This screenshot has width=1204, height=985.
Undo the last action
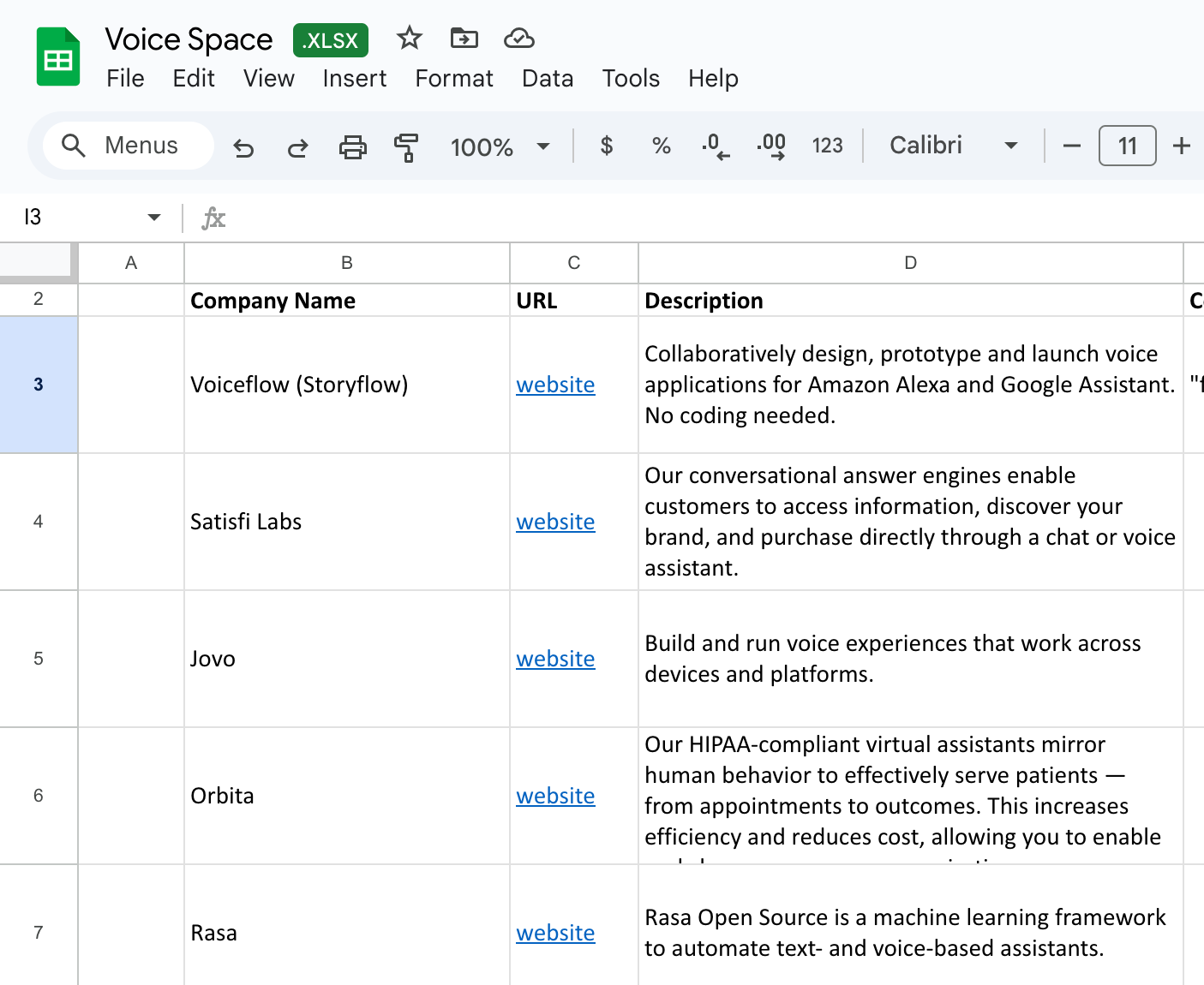tap(243, 147)
